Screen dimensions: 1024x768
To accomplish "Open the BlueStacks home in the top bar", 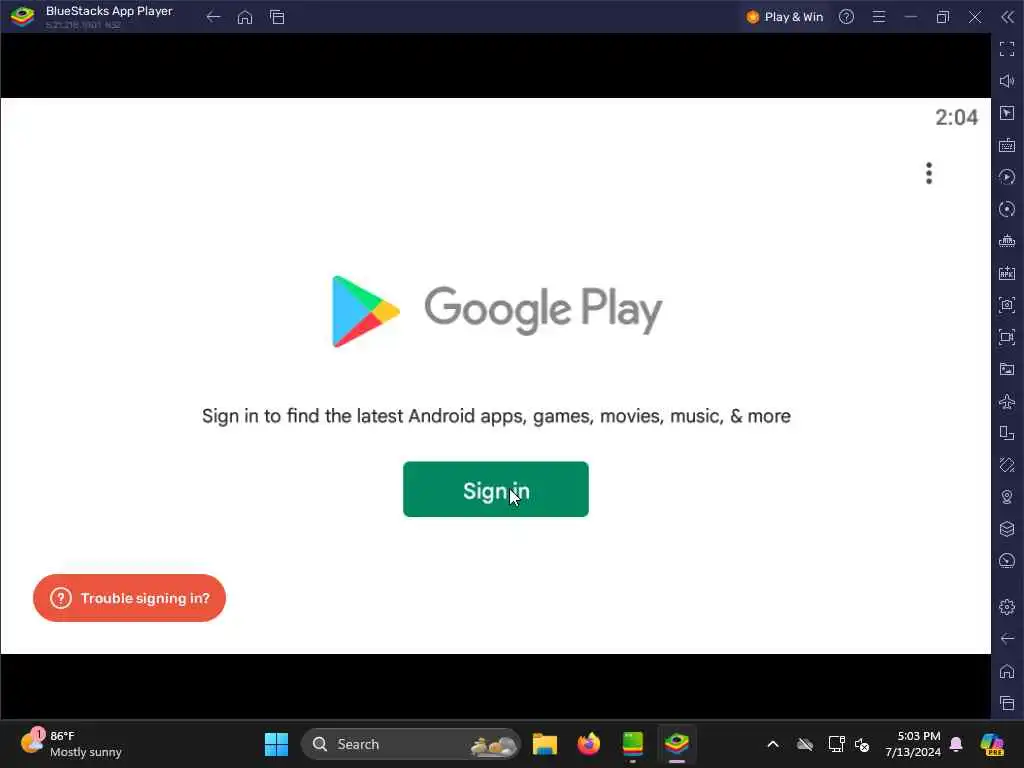I will click(x=245, y=17).
